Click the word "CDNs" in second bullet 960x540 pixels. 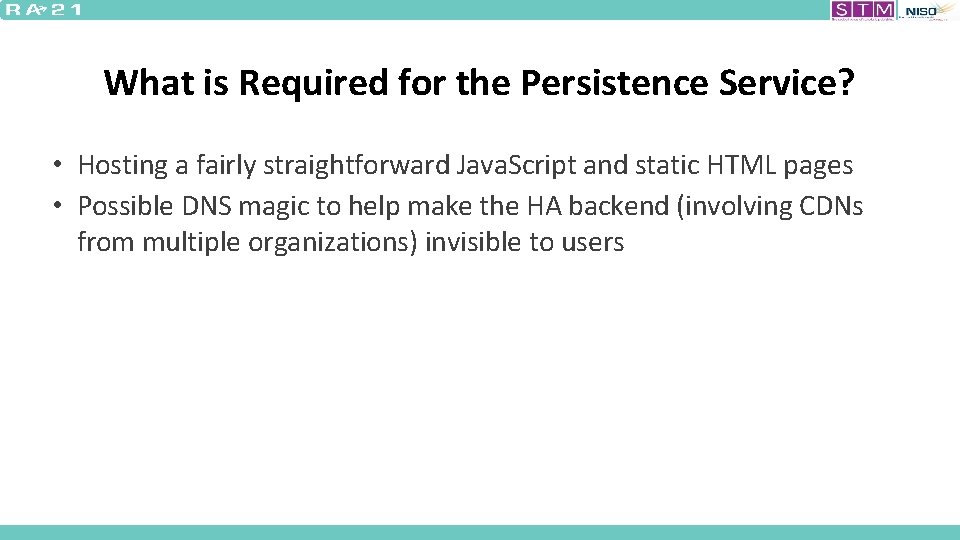[832, 207]
